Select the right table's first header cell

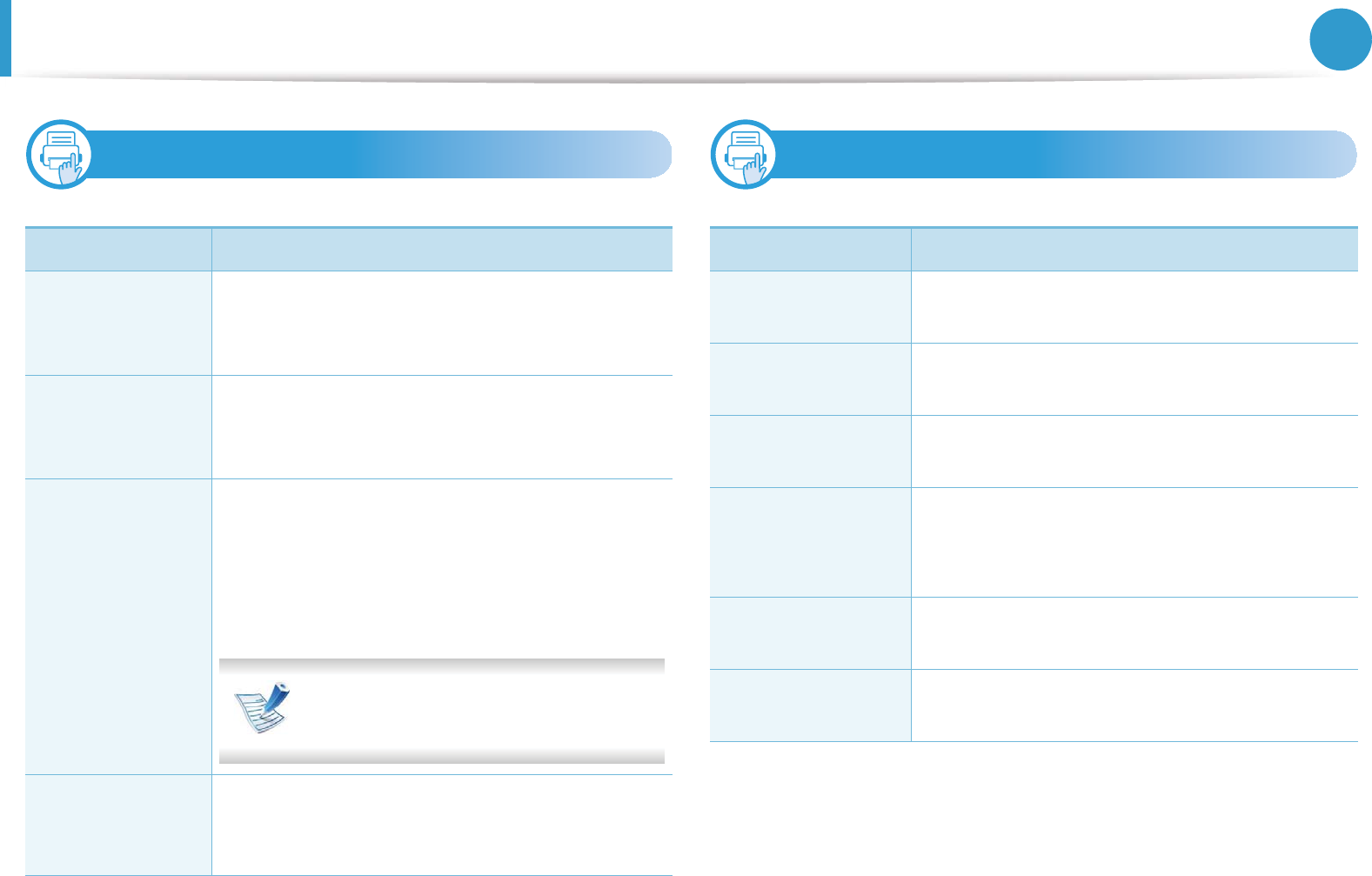coord(810,250)
